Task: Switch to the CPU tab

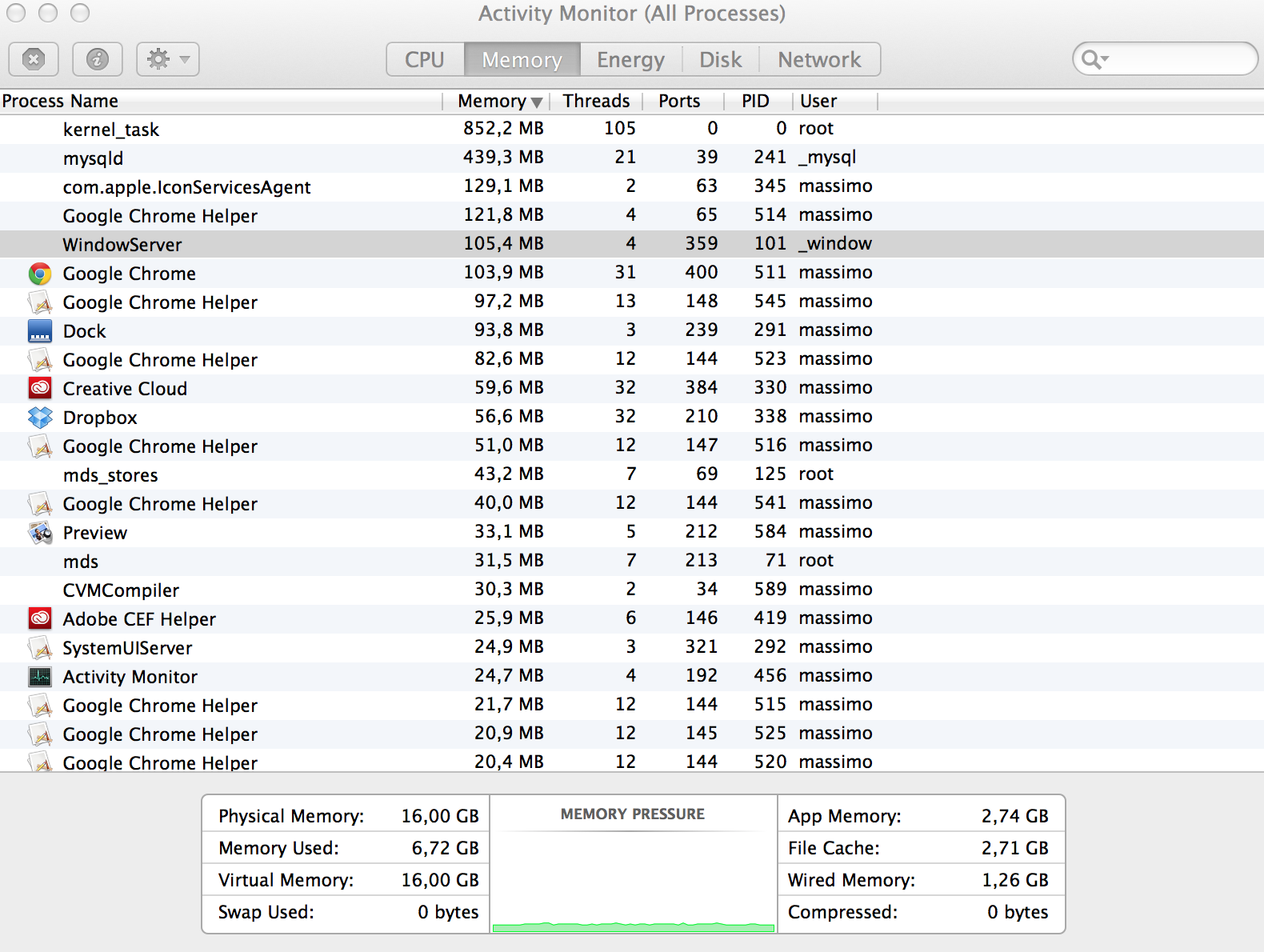Action: click(425, 59)
